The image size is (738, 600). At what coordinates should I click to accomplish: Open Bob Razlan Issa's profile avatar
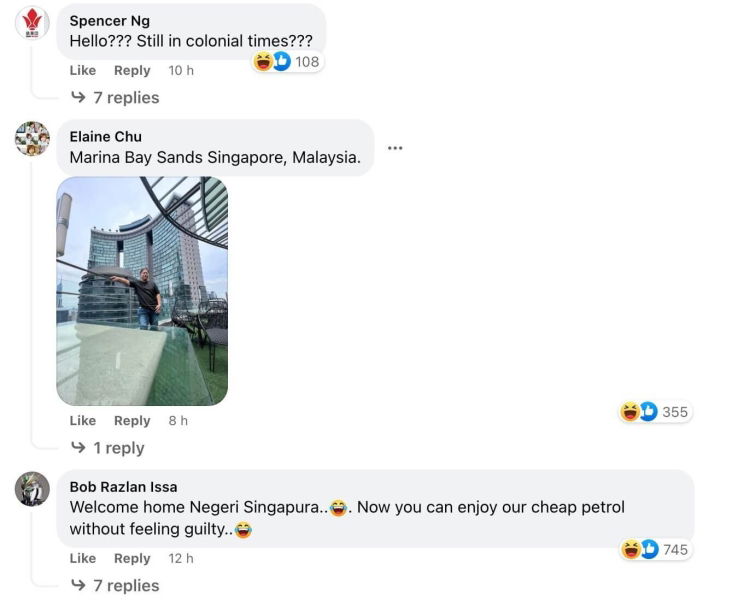coord(32,488)
